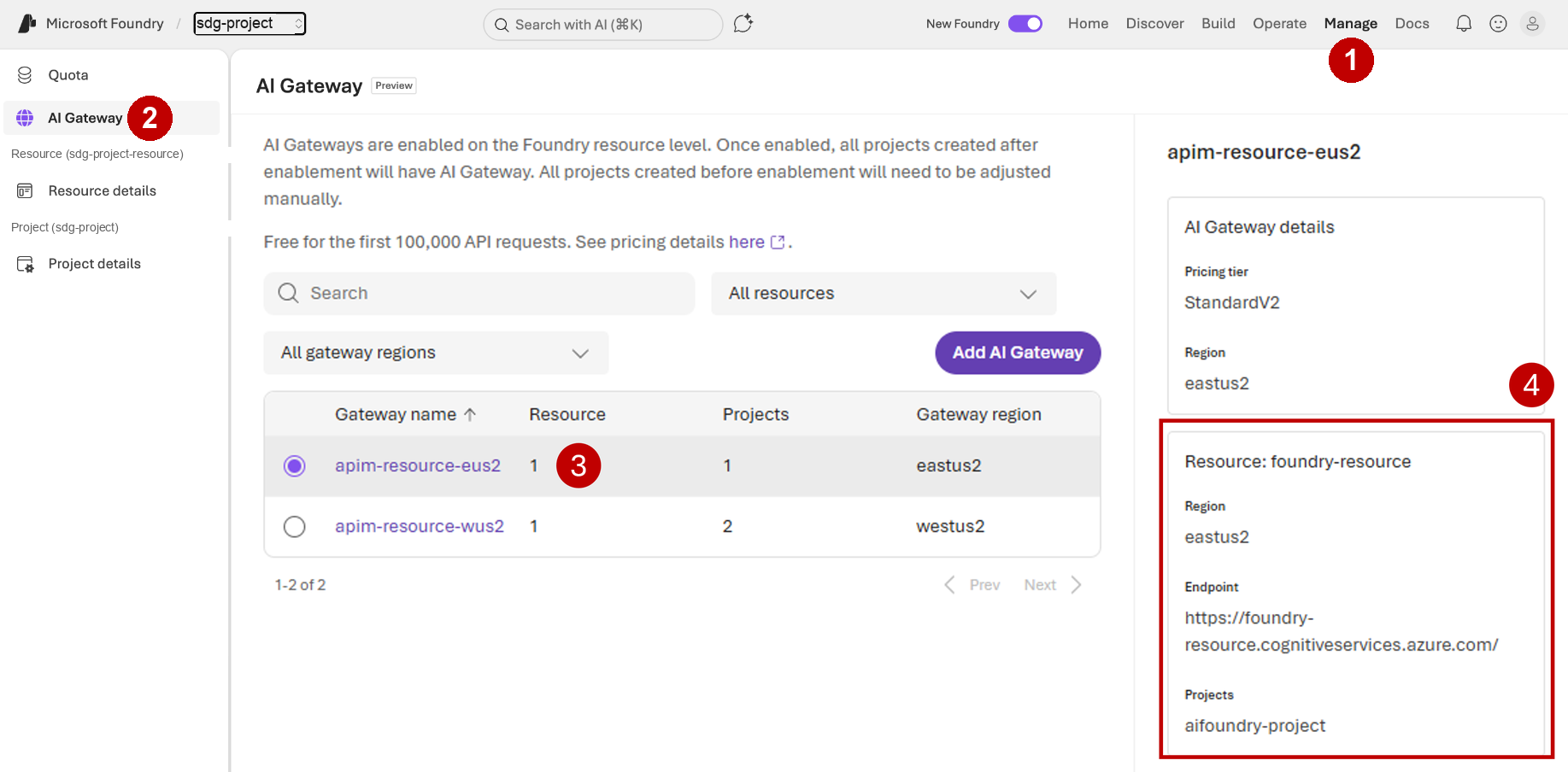The width and height of the screenshot is (1568, 772).
Task: Click the aifoundry-project project name
Action: pos(1255,726)
